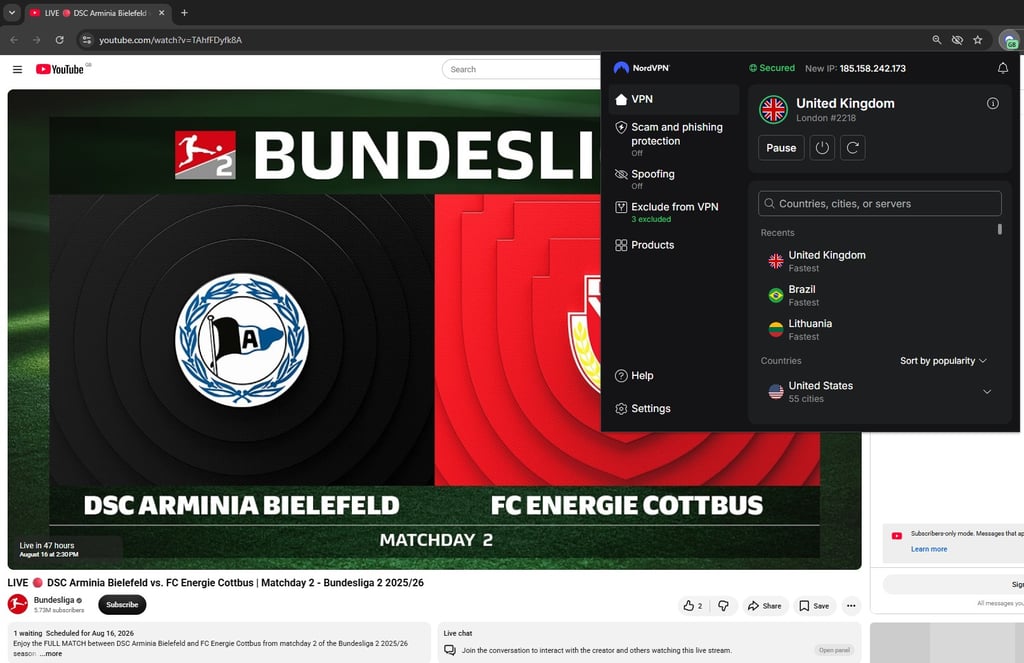Image resolution: width=1024 pixels, height=663 pixels.
Task: Open NordVPN Settings
Action: point(643,408)
